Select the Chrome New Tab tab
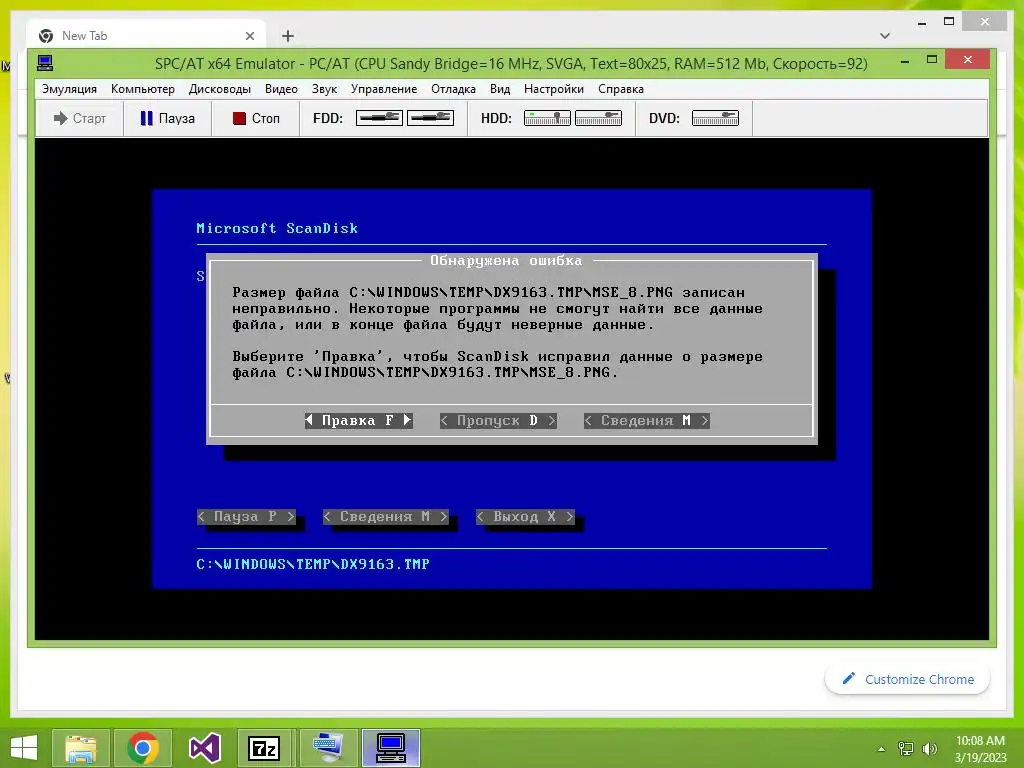This screenshot has height=768, width=1024. [146, 36]
